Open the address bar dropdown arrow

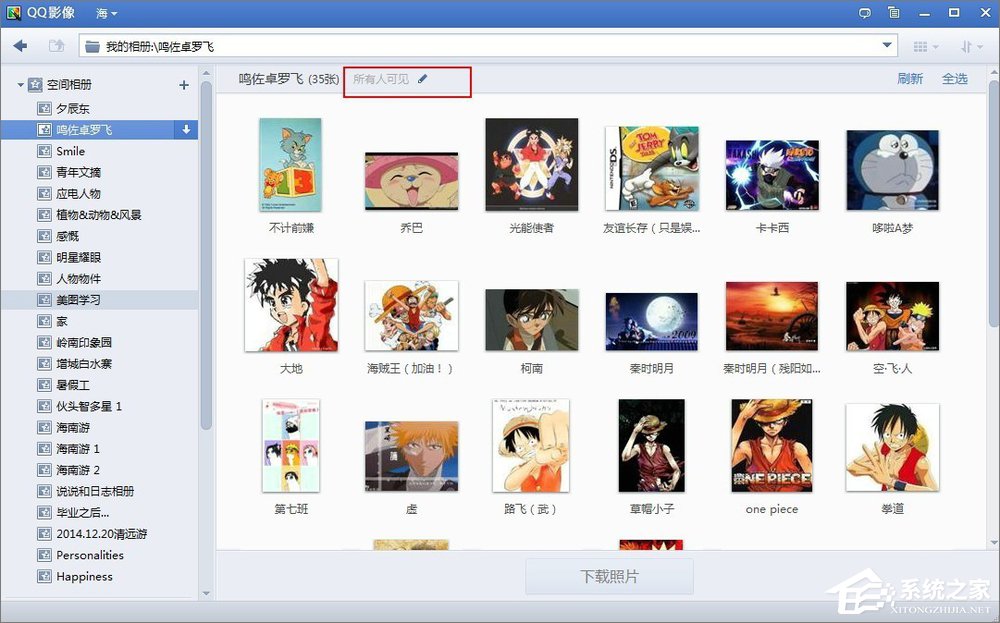pyautogui.click(x=885, y=45)
